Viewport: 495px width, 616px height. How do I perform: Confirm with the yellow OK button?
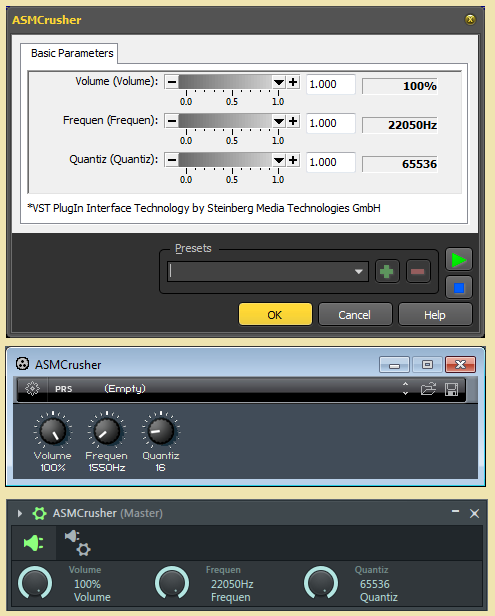pyautogui.click(x=275, y=315)
